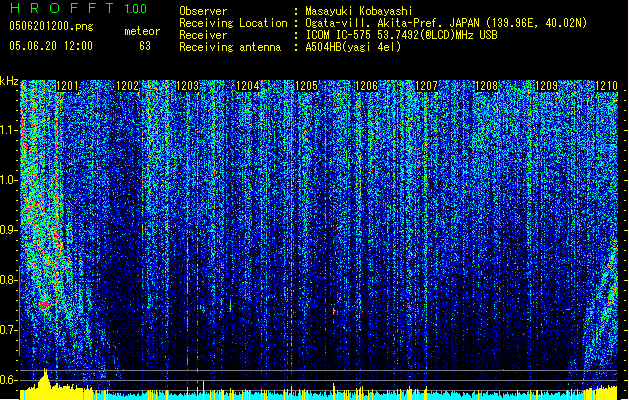Click the 1206 time marker
Image resolution: width=629 pixels, height=400 pixels.
tap(367, 86)
